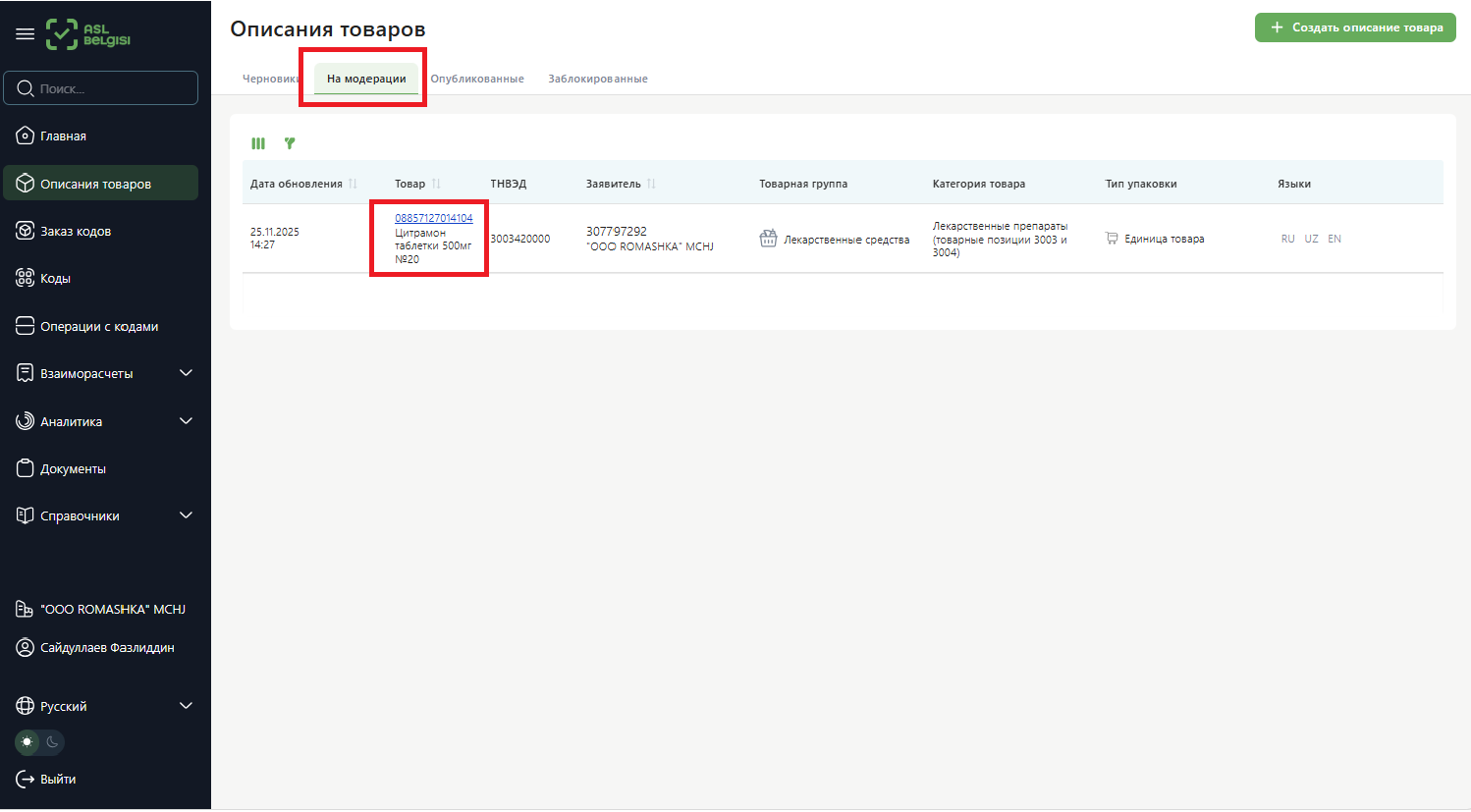Click the hamburger menu icon
Image resolution: width=1471 pixels, height=812 pixels.
click(26, 34)
